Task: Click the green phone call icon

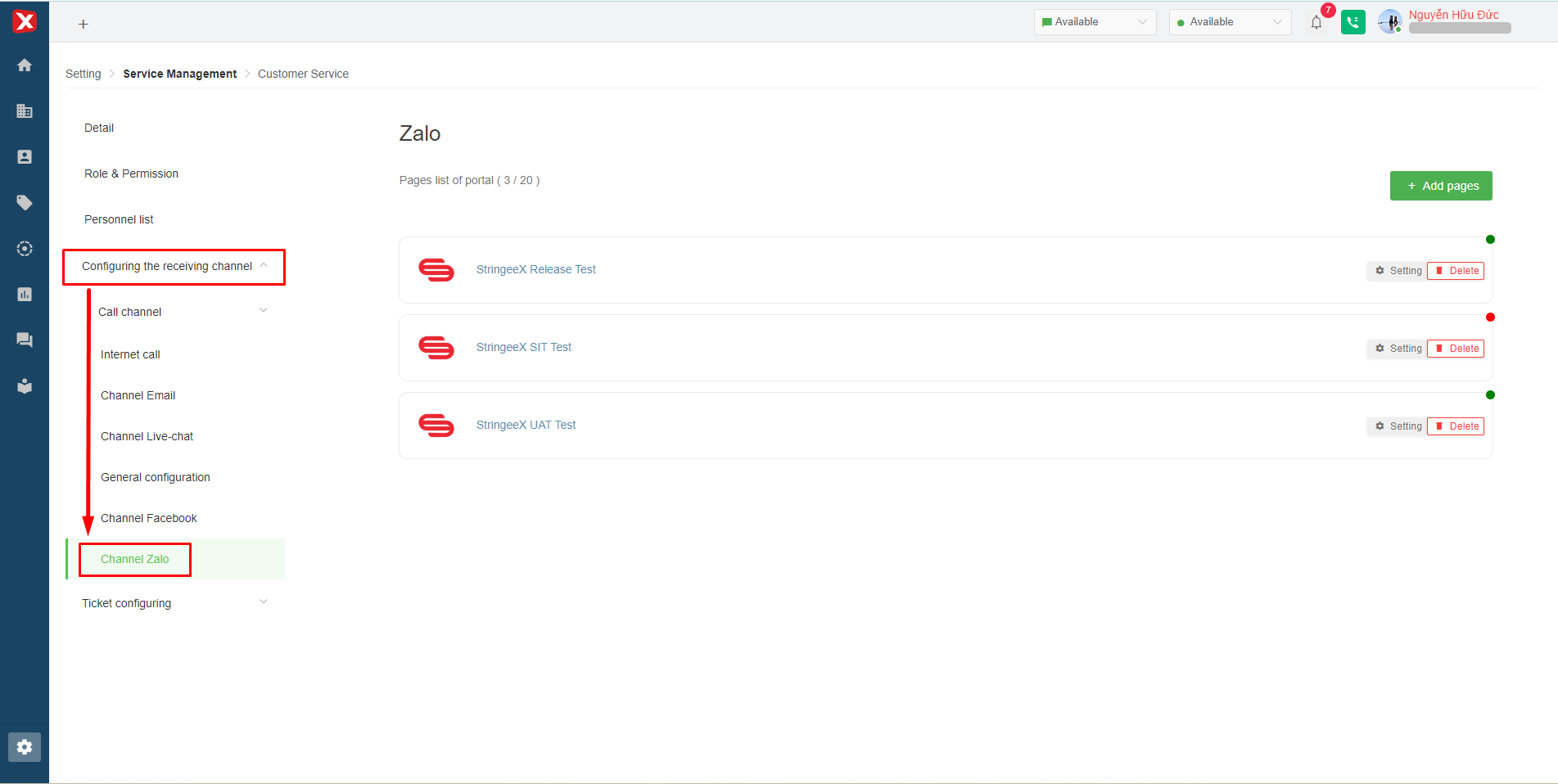Action: tap(1353, 22)
